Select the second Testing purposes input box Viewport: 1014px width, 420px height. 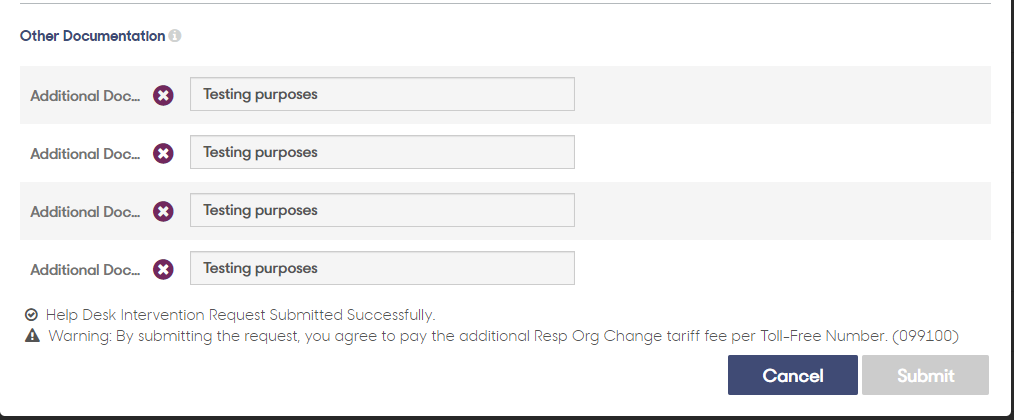(x=382, y=152)
